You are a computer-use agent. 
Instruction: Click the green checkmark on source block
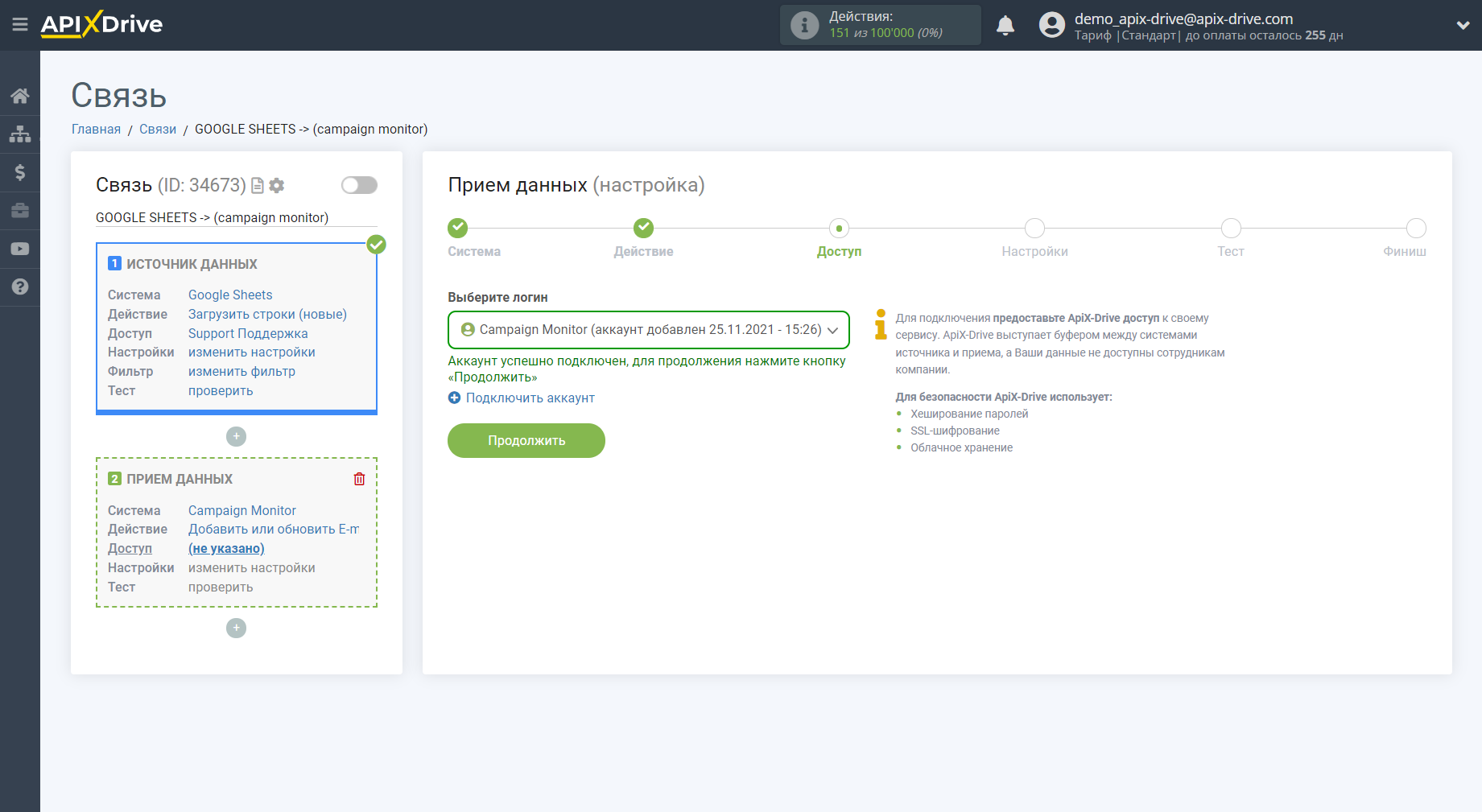point(376,245)
